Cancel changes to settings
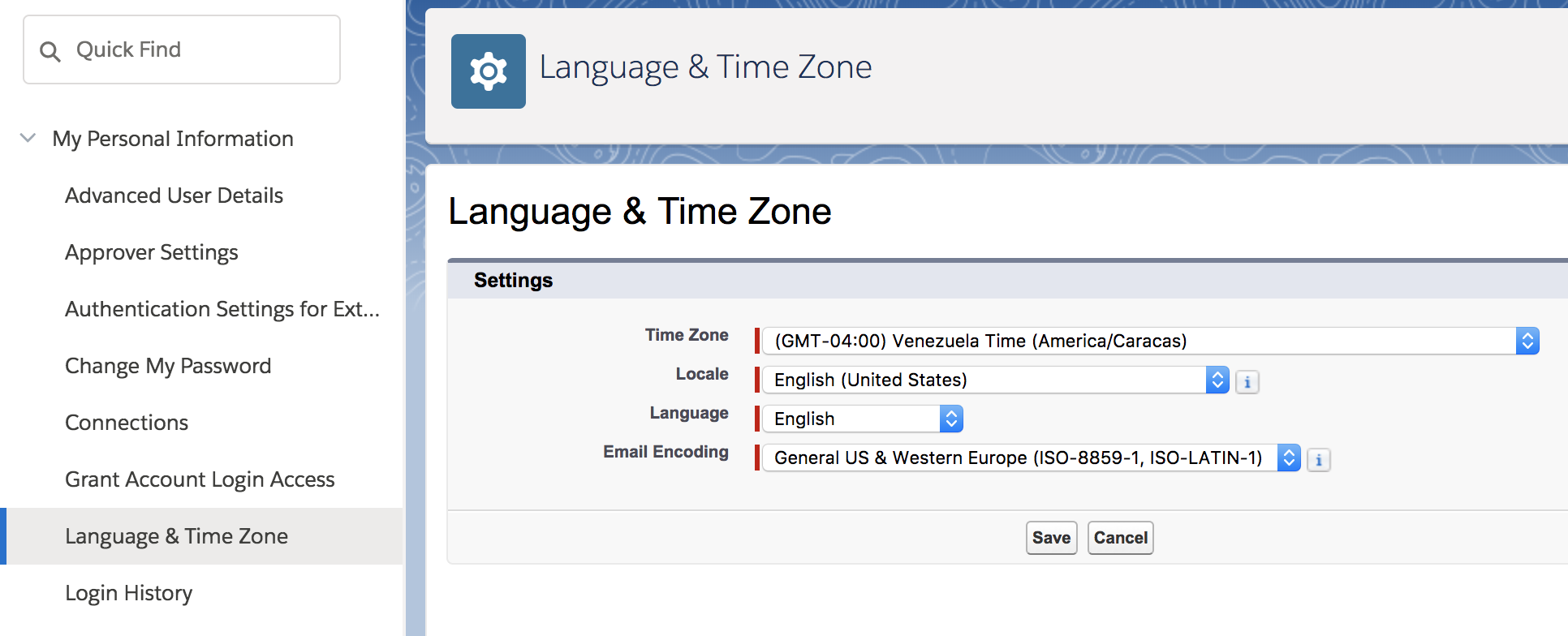The width and height of the screenshot is (1568, 636). click(1120, 537)
